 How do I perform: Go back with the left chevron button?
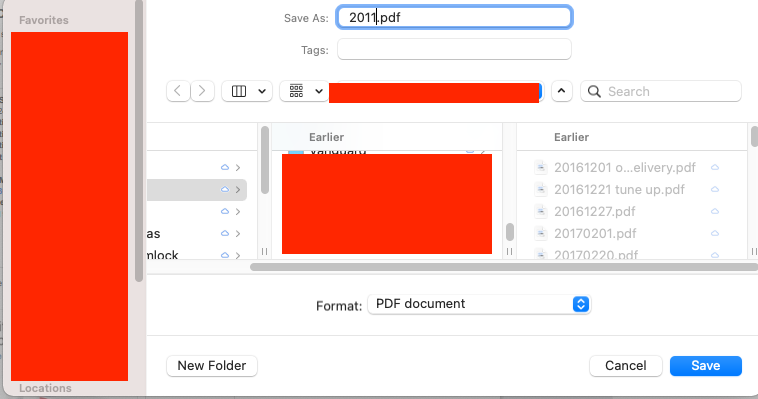point(178,91)
